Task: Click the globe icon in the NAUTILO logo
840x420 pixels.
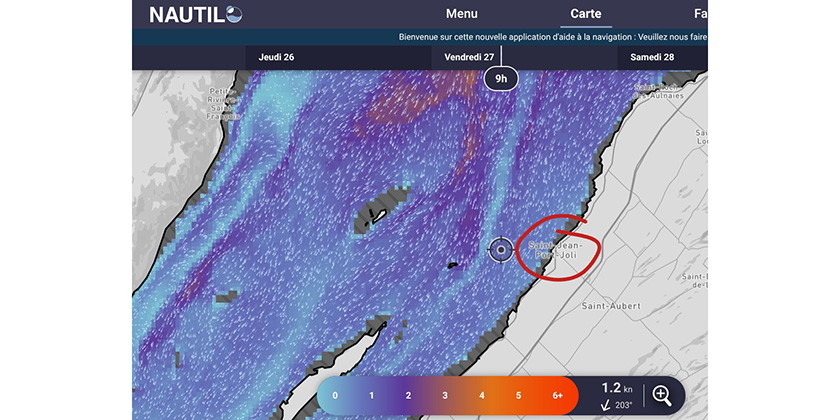Action: click(x=234, y=14)
